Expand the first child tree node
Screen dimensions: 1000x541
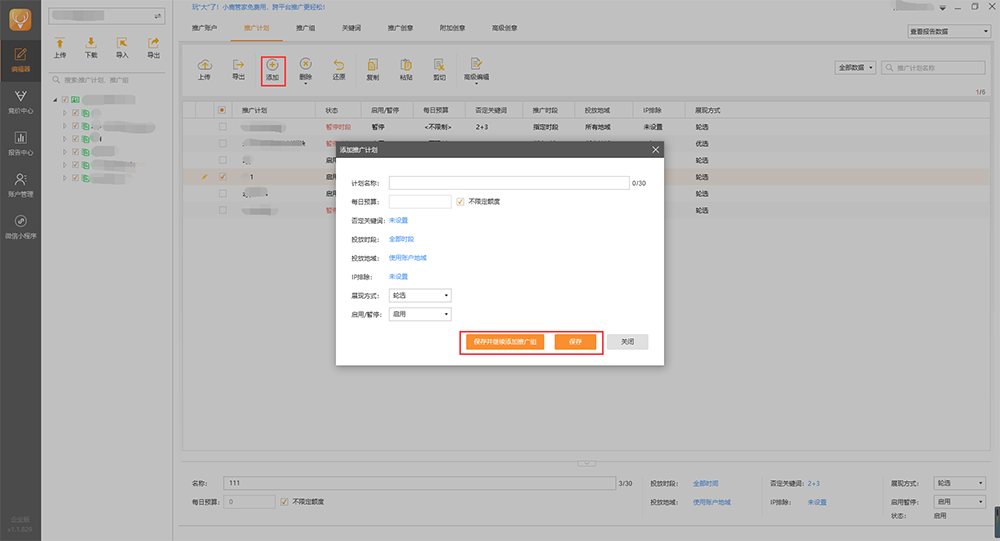[64, 113]
